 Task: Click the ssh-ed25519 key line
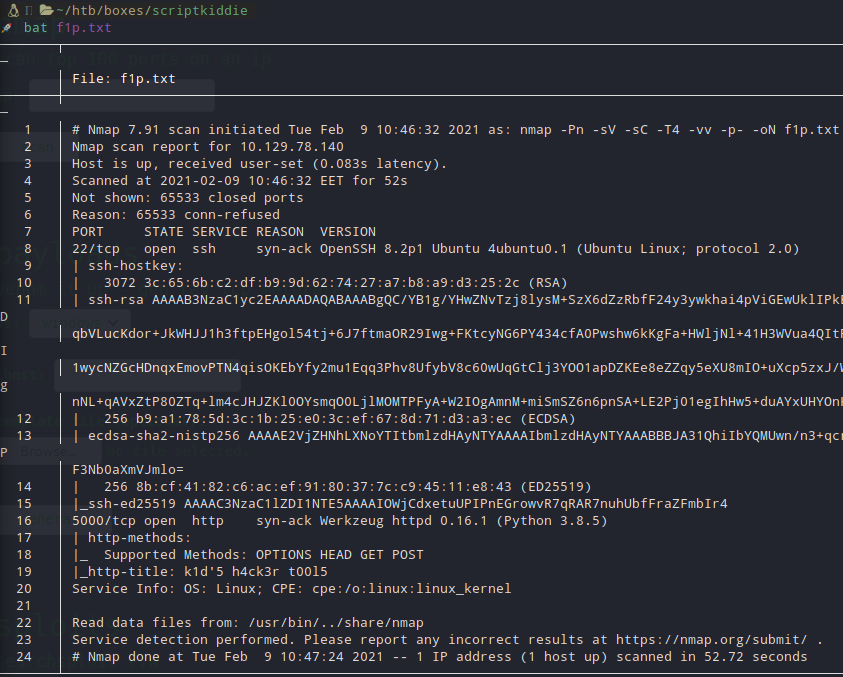coord(400,504)
